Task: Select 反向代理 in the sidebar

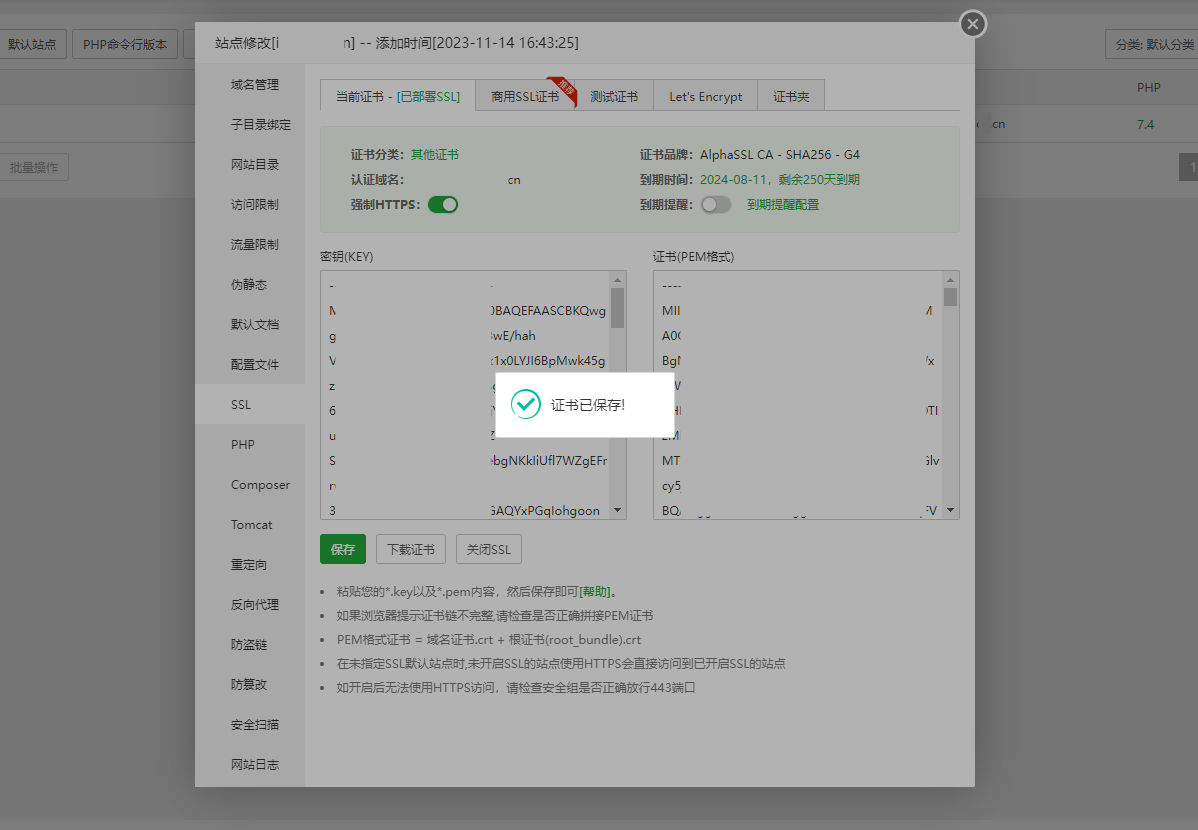Action: click(254, 605)
